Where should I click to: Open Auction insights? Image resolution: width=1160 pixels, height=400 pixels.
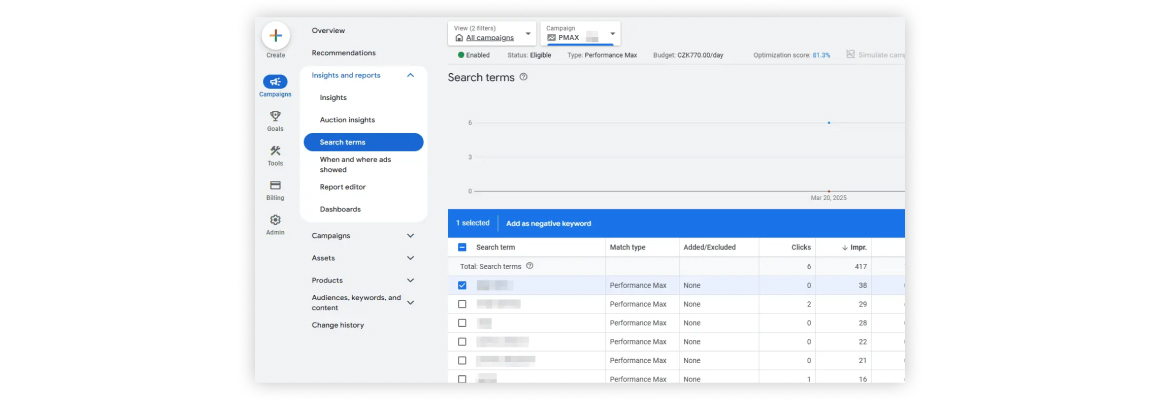point(347,120)
